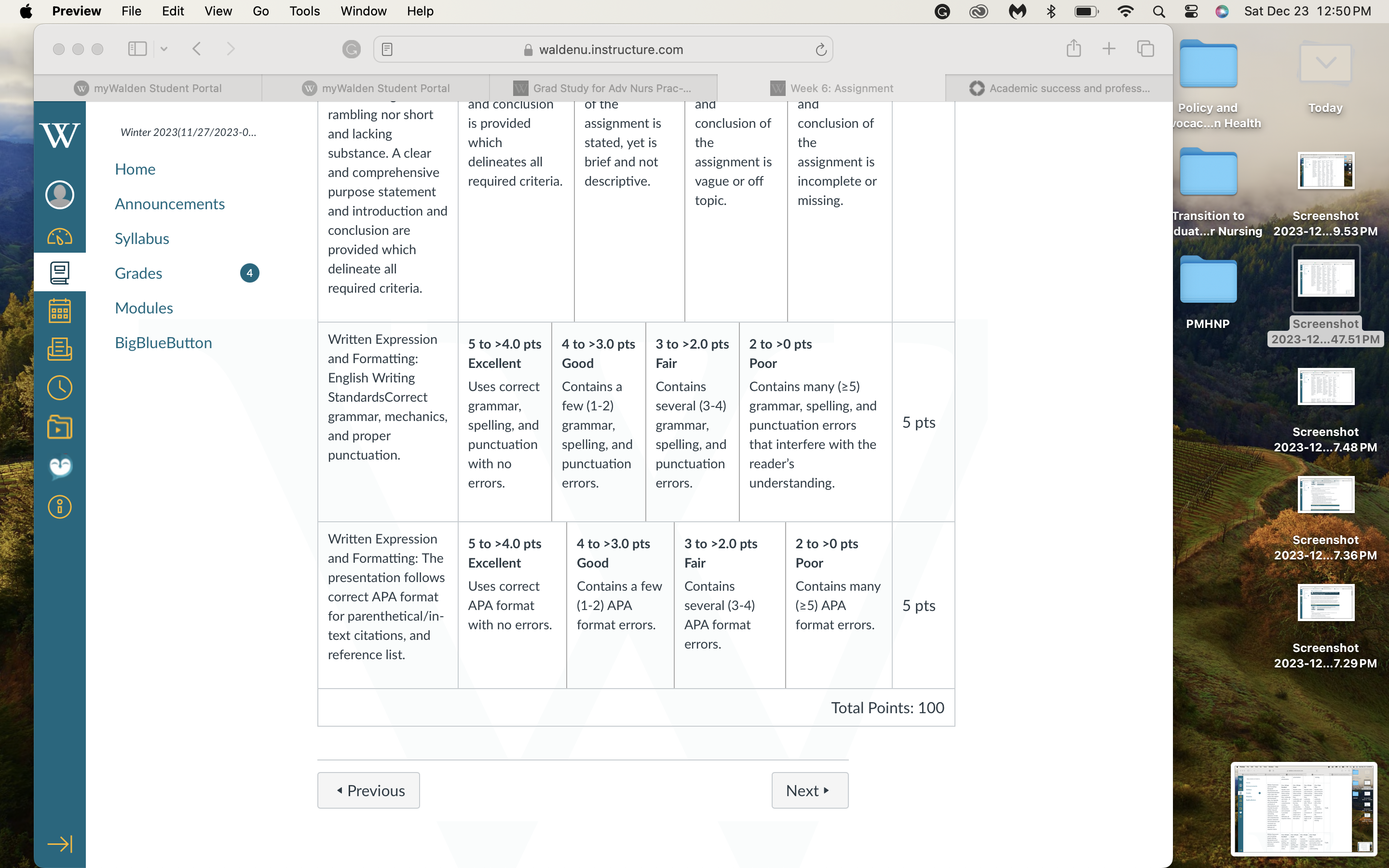This screenshot has width=1389, height=868.
Task: Open the floating screenshot preview thumbnail
Action: pyautogui.click(x=1304, y=808)
